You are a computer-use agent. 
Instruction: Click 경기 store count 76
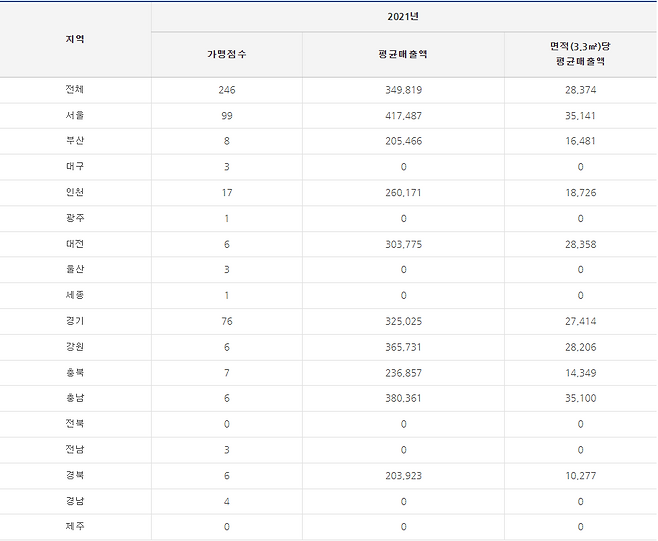226,322
